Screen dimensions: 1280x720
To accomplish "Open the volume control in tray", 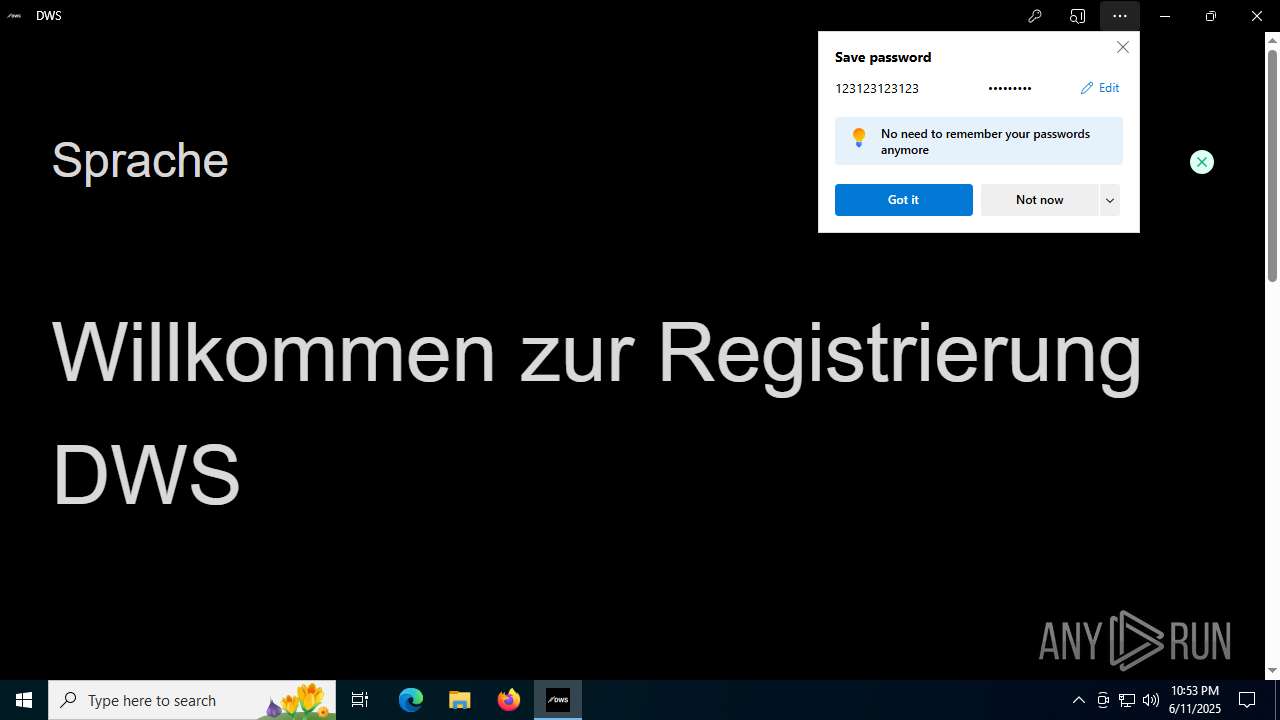I will [x=1151, y=700].
